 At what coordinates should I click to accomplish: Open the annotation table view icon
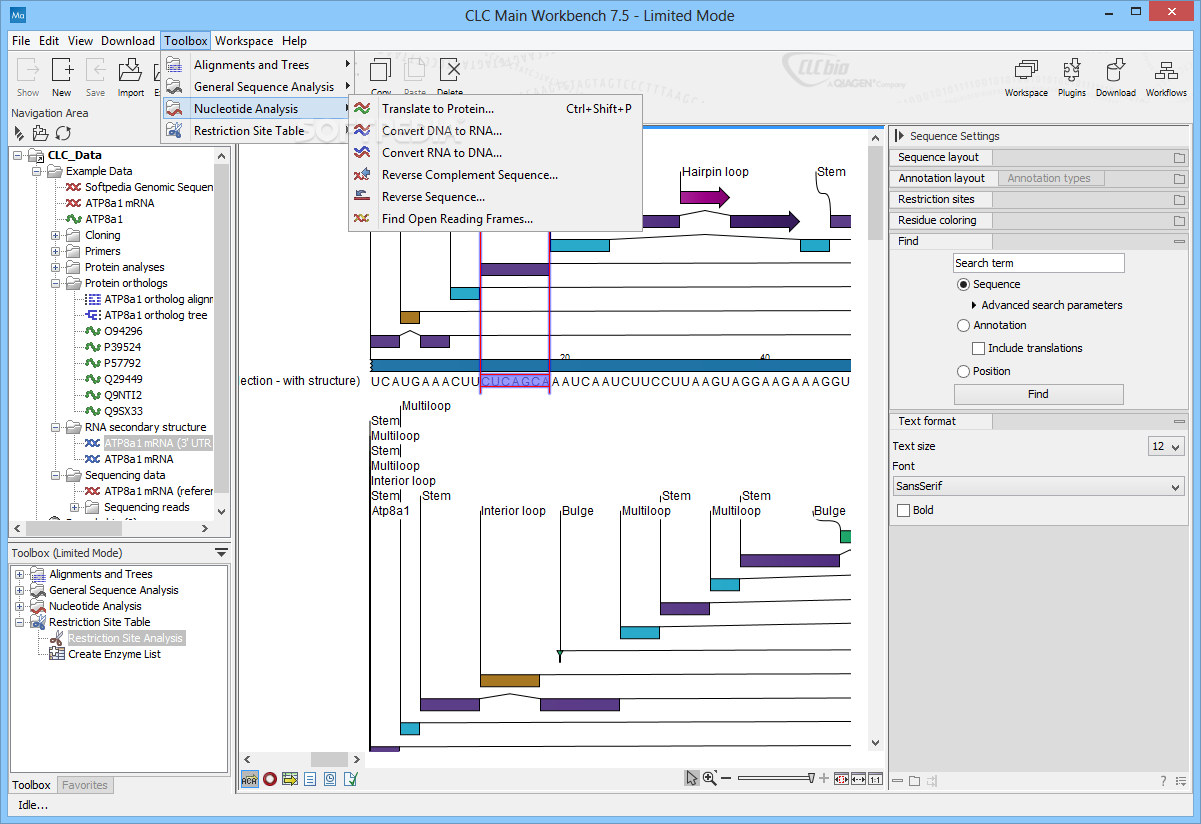[290, 779]
